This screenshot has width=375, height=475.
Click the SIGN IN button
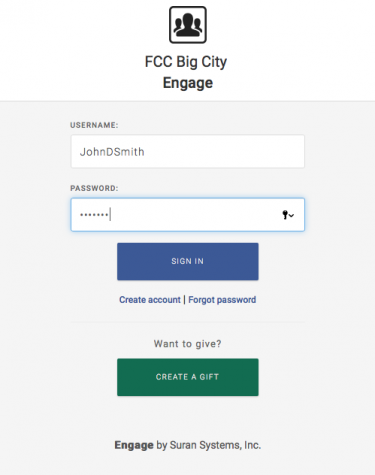188,261
